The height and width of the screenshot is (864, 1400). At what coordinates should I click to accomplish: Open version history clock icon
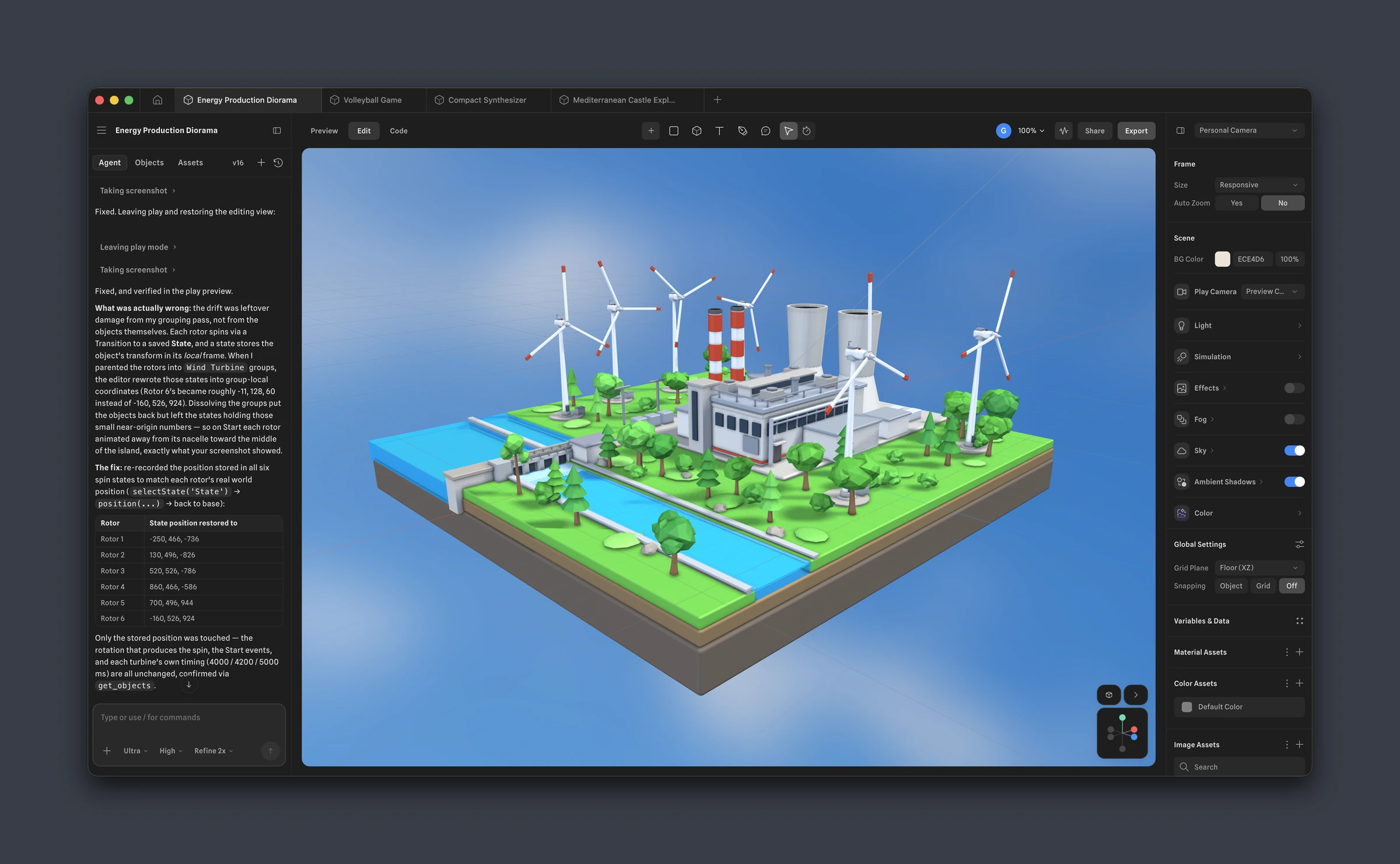(x=278, y=163)
